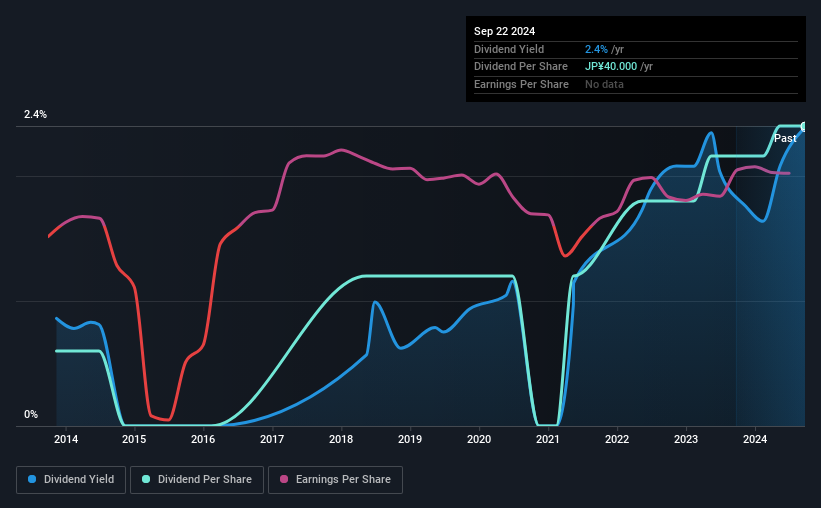Click the 2.4% dividend yield tooltip value
821x508 pixels.
point(596,49)
